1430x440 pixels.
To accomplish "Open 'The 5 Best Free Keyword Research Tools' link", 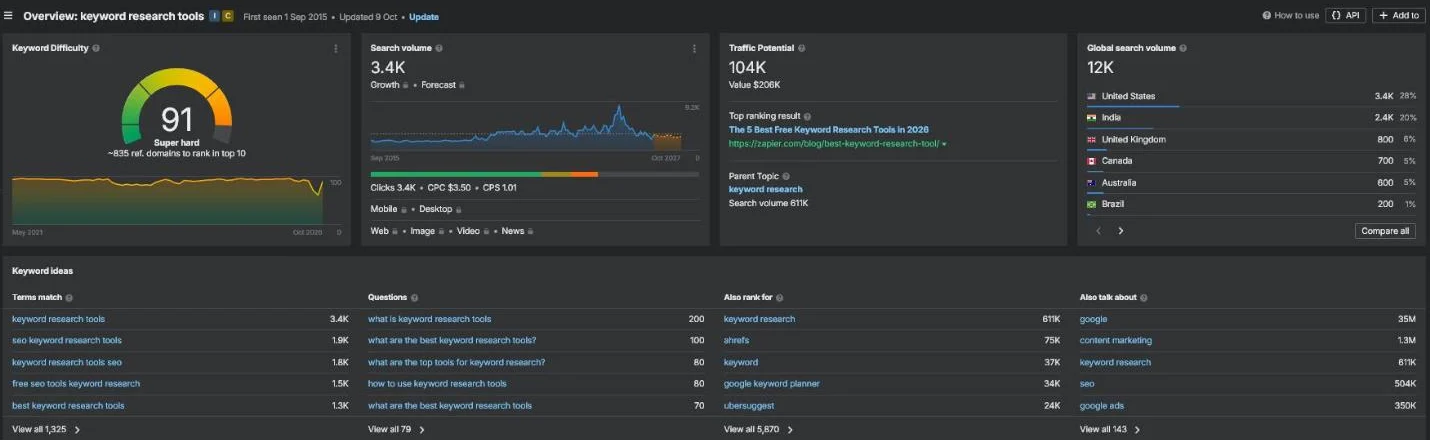I will 829,130.
